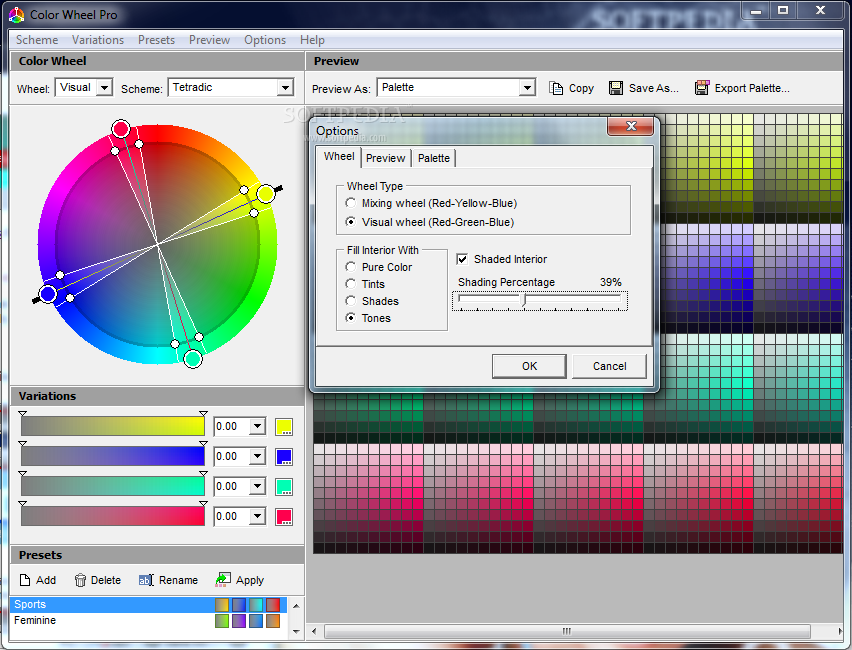This screenshot has width=852, height=650.
Task: Click OK in the Options dialog
Action: 529,366
